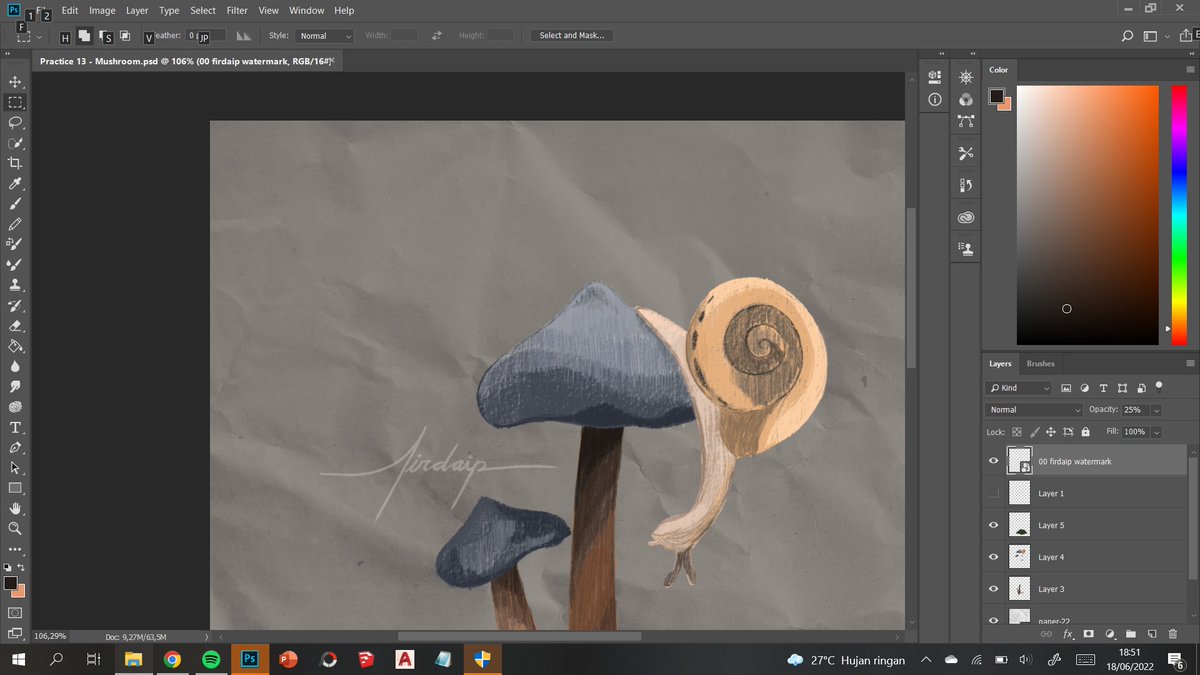This screenshot has height=675, width=1200.
Task: Show the hidden Layer 1
Action: click(993, 493)
